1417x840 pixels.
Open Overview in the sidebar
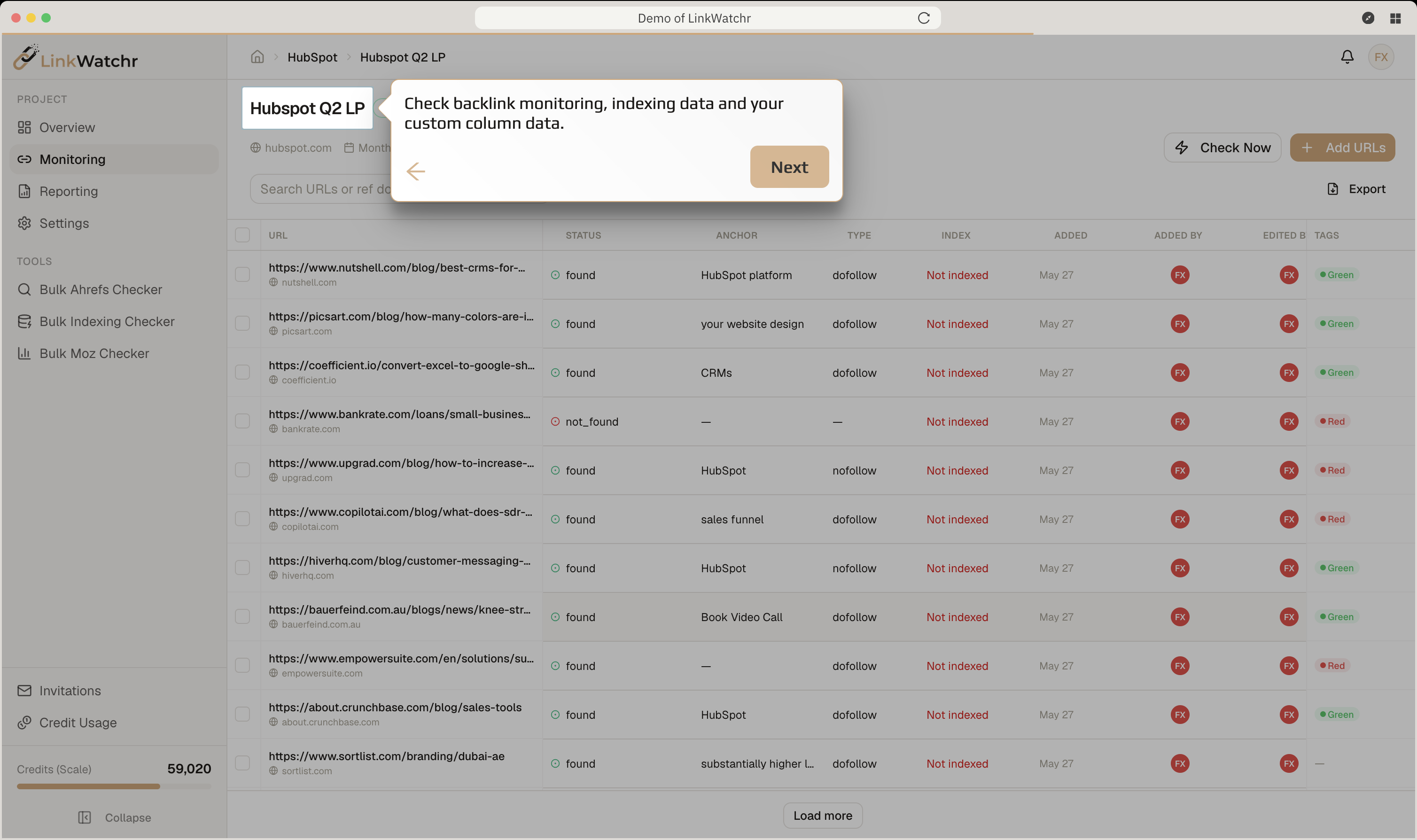tap(114, 127)
